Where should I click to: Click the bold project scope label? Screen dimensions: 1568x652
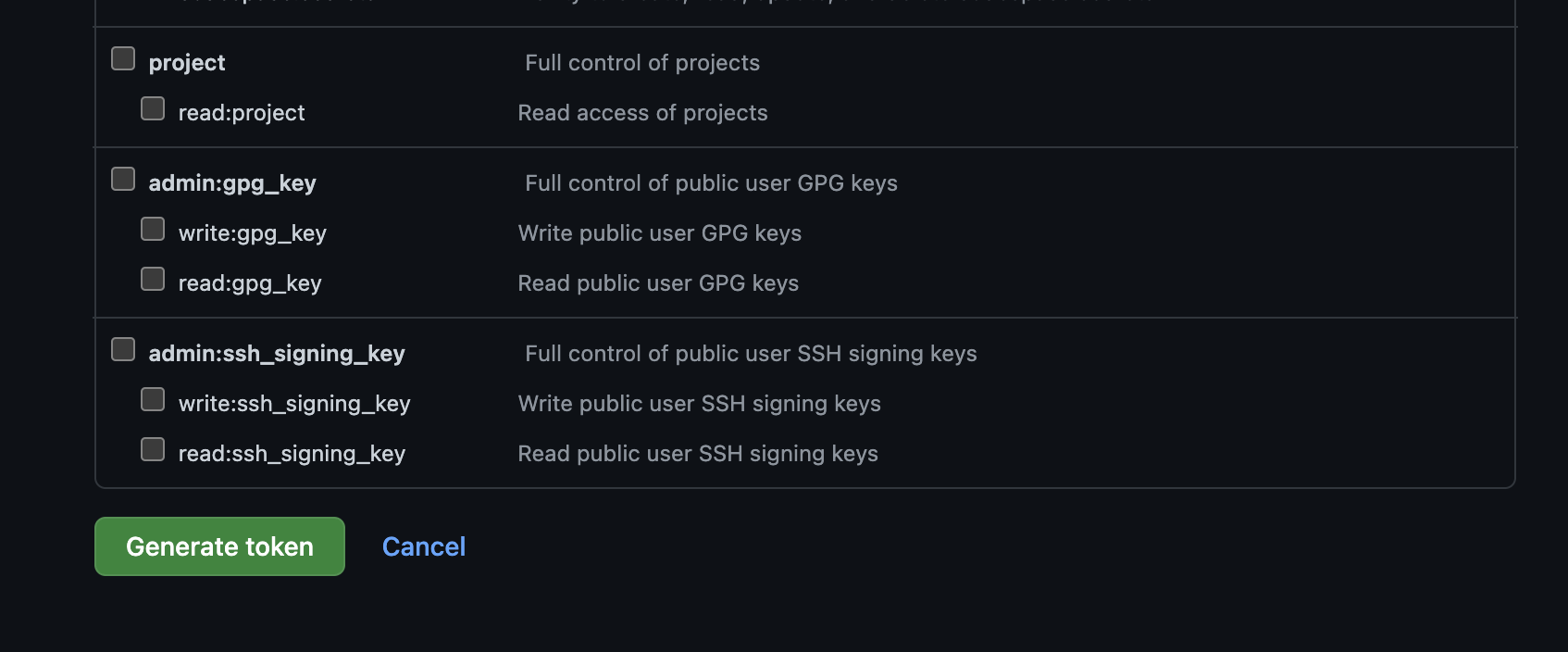pyautogui.click(x=187, y=63)
